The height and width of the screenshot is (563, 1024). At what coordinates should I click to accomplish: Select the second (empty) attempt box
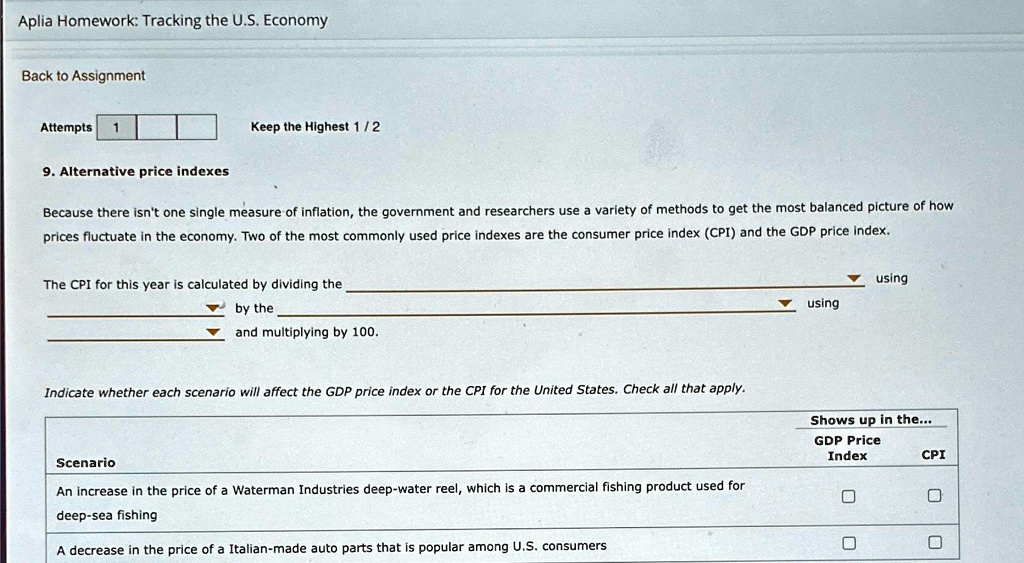point(156,127)
